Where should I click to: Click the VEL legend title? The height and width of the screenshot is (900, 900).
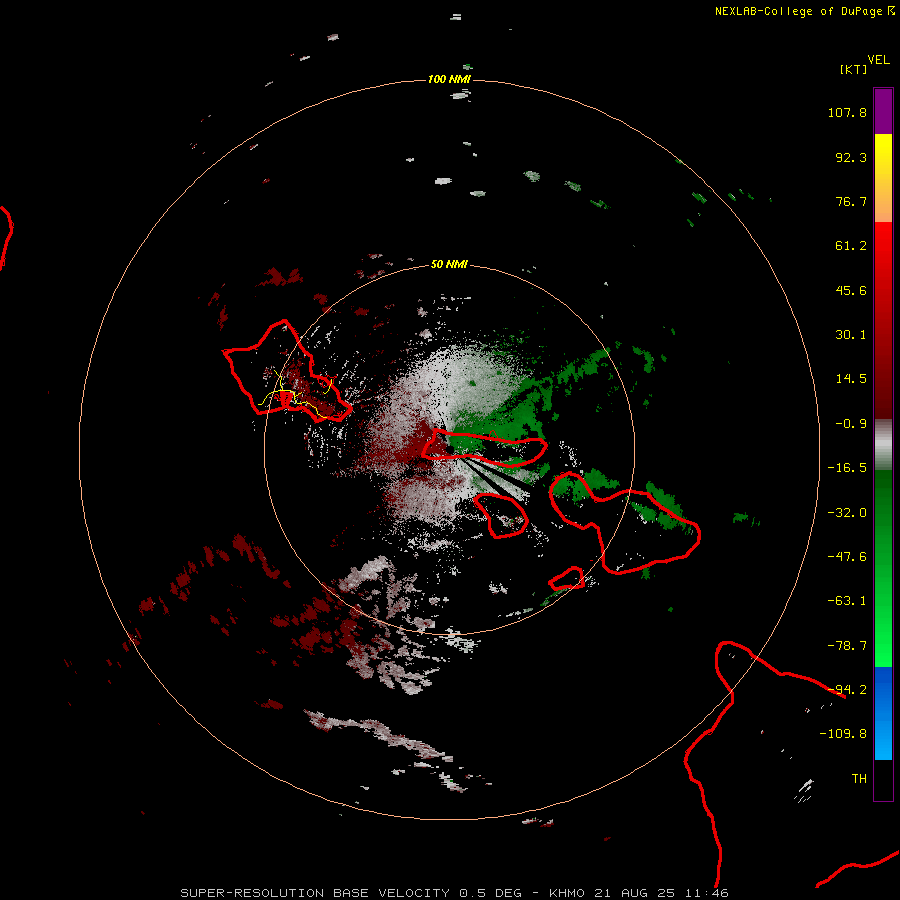[878, 60]
